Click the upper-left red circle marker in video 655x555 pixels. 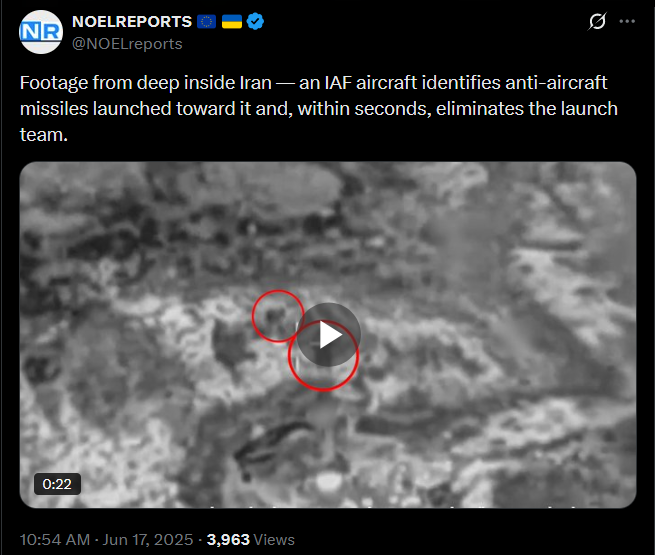[x=278, y=316]
